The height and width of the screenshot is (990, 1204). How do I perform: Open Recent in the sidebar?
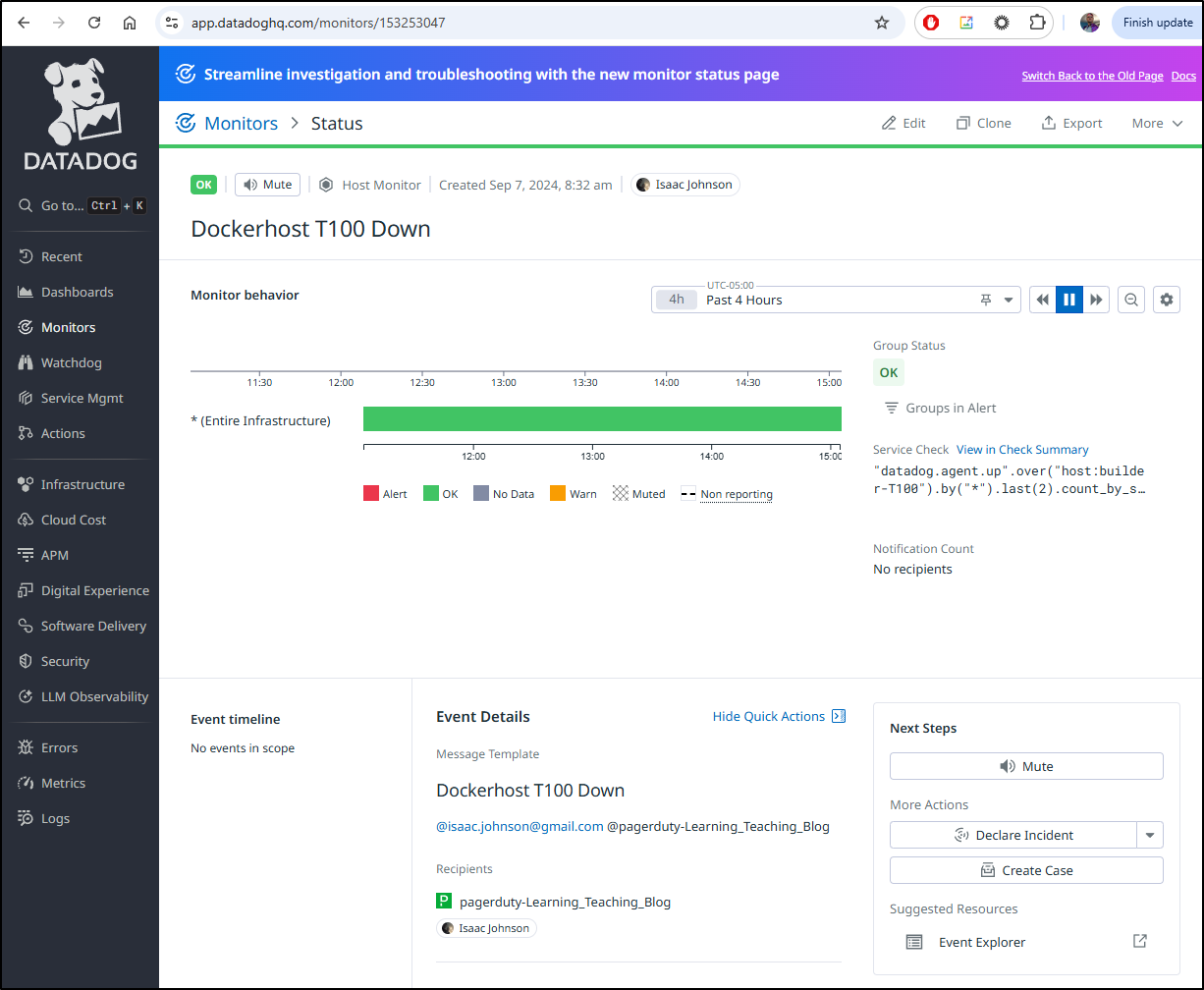(62, 256)
